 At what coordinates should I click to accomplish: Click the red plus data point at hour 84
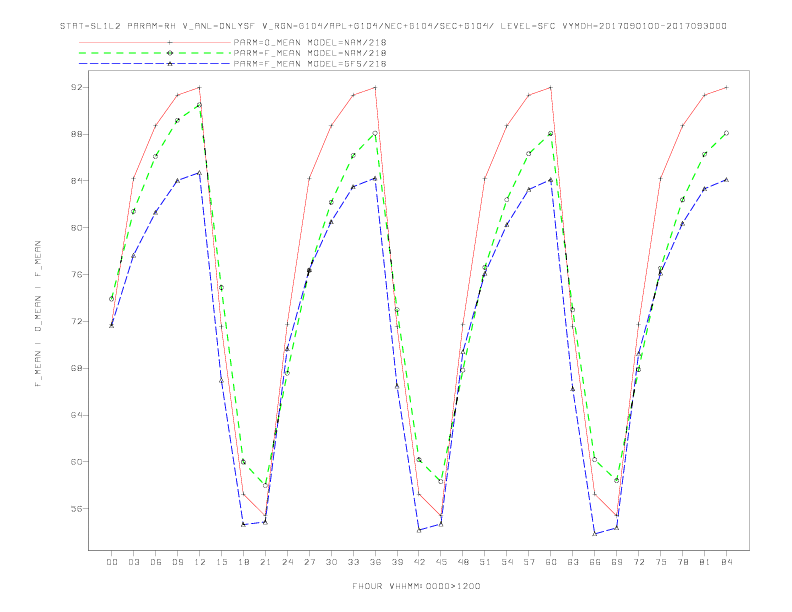(x=726, y=87)
